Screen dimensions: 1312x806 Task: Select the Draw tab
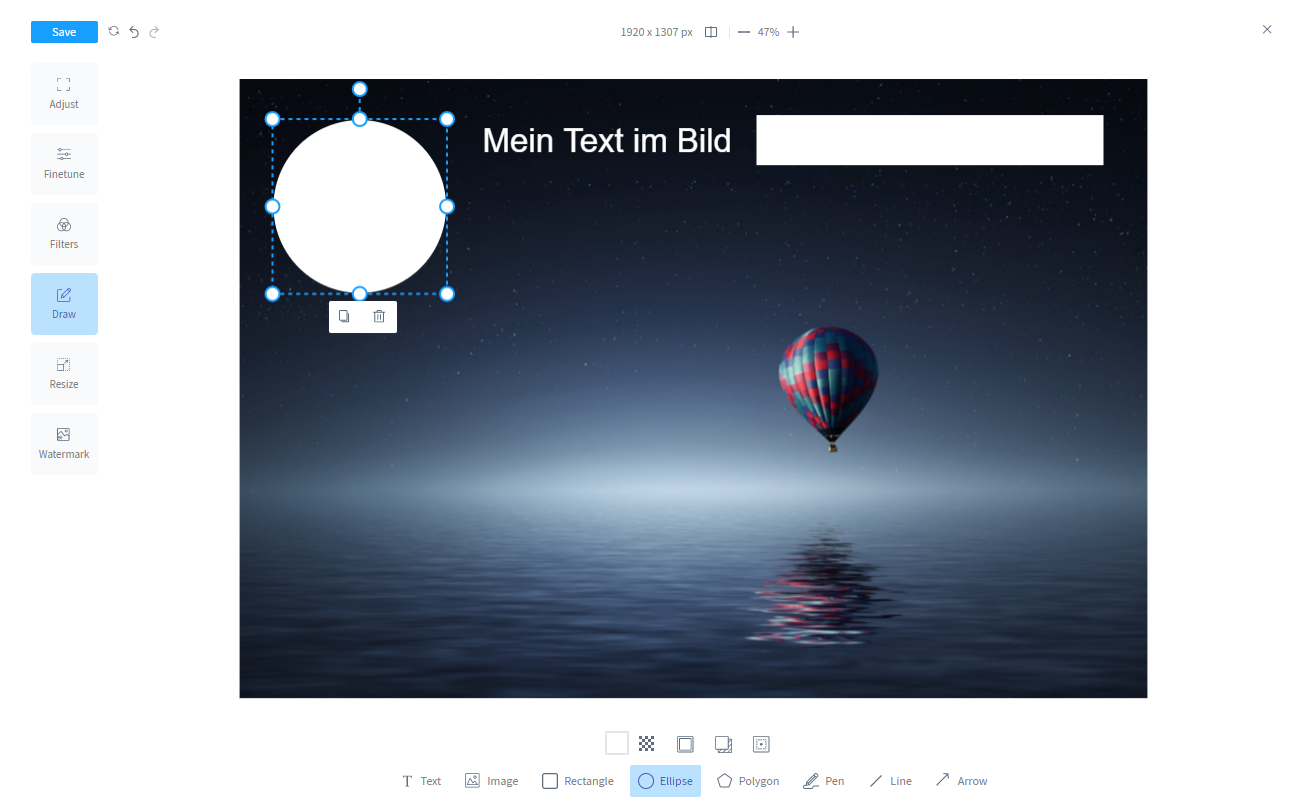coord(64,304)
